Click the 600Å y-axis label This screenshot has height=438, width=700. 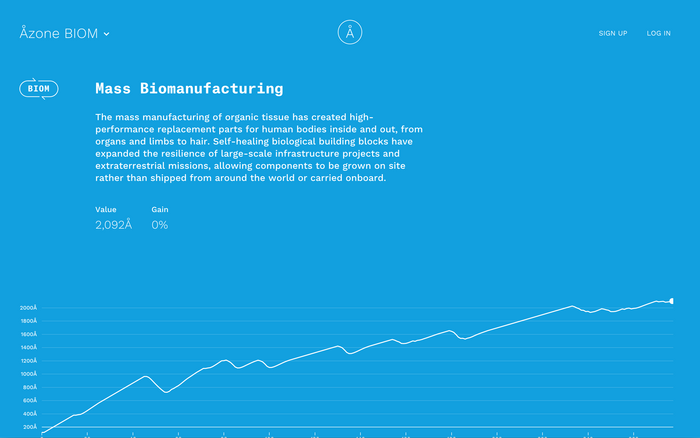pyautogui.click(x=29, y=400)
